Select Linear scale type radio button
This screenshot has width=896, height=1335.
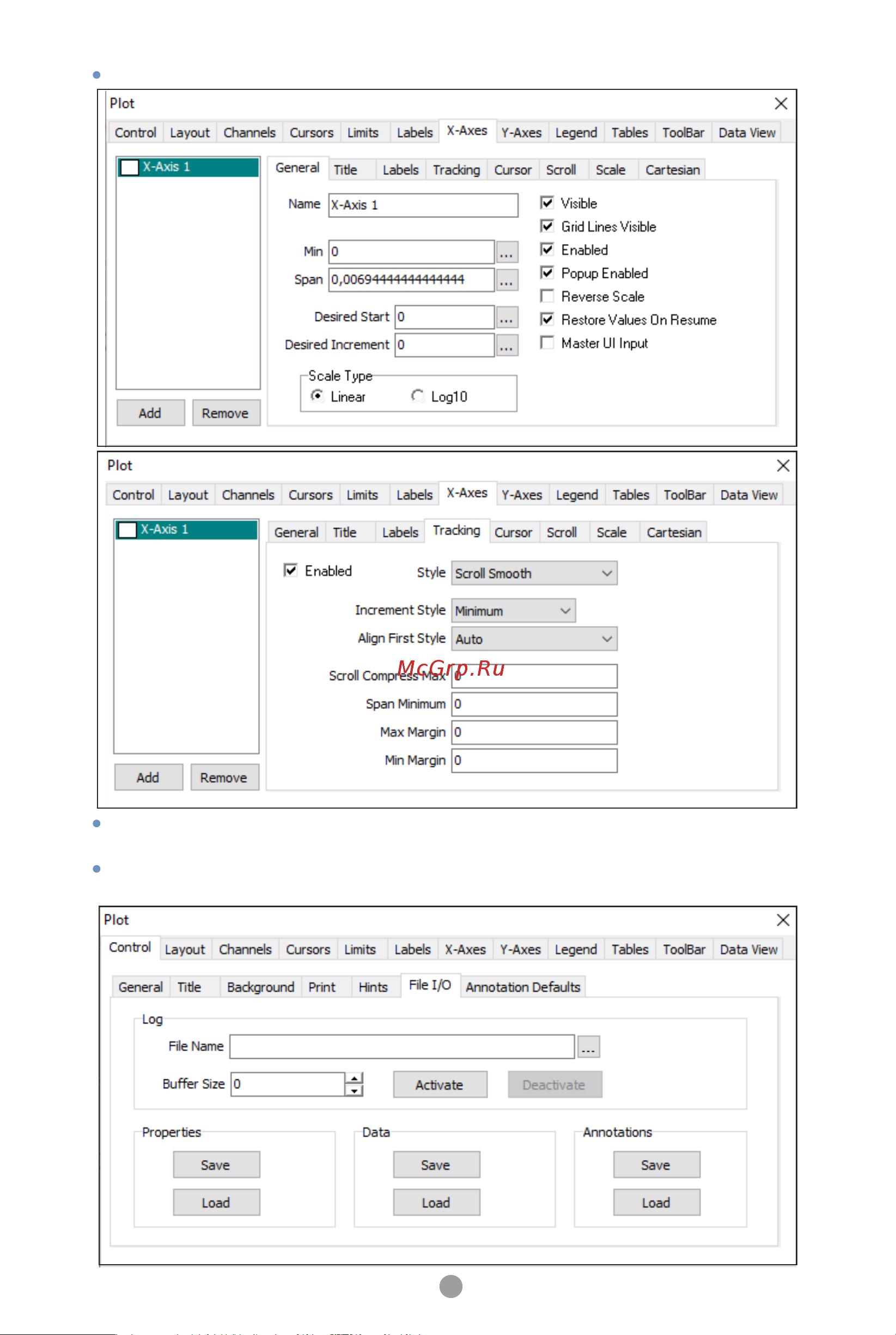[317, 396]
